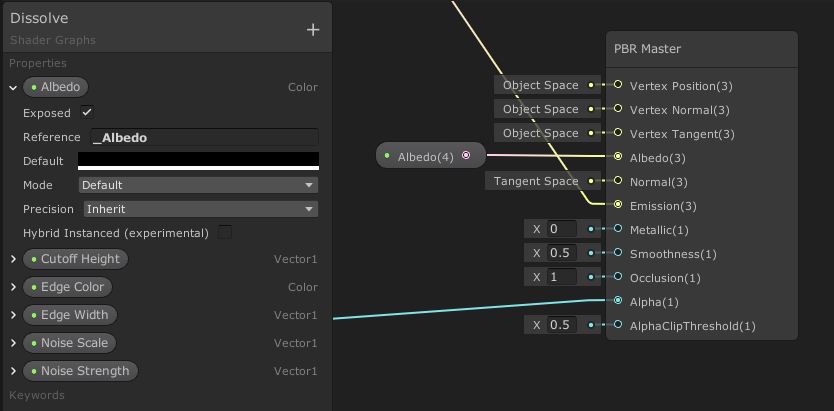Click the Reference _Albedo text field

[204, 137]
